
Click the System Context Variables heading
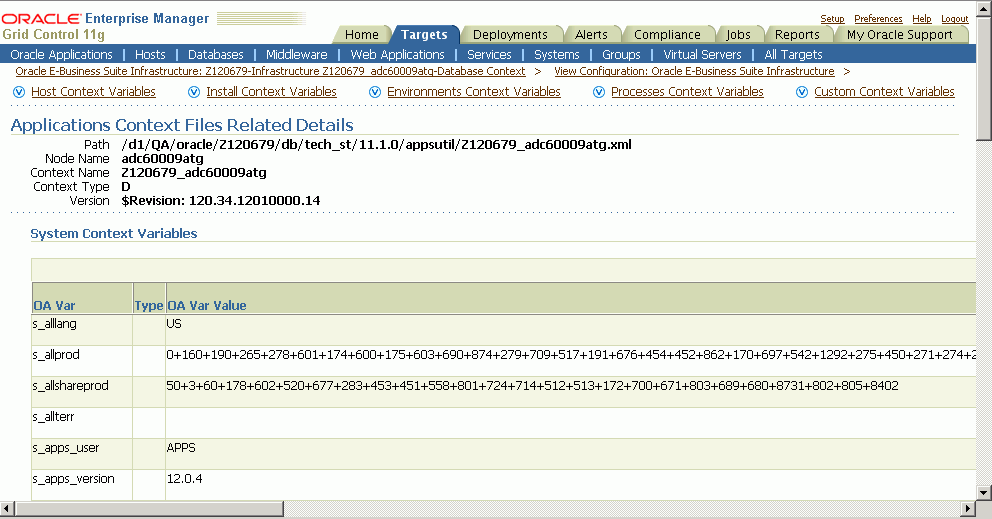(114, 234)
